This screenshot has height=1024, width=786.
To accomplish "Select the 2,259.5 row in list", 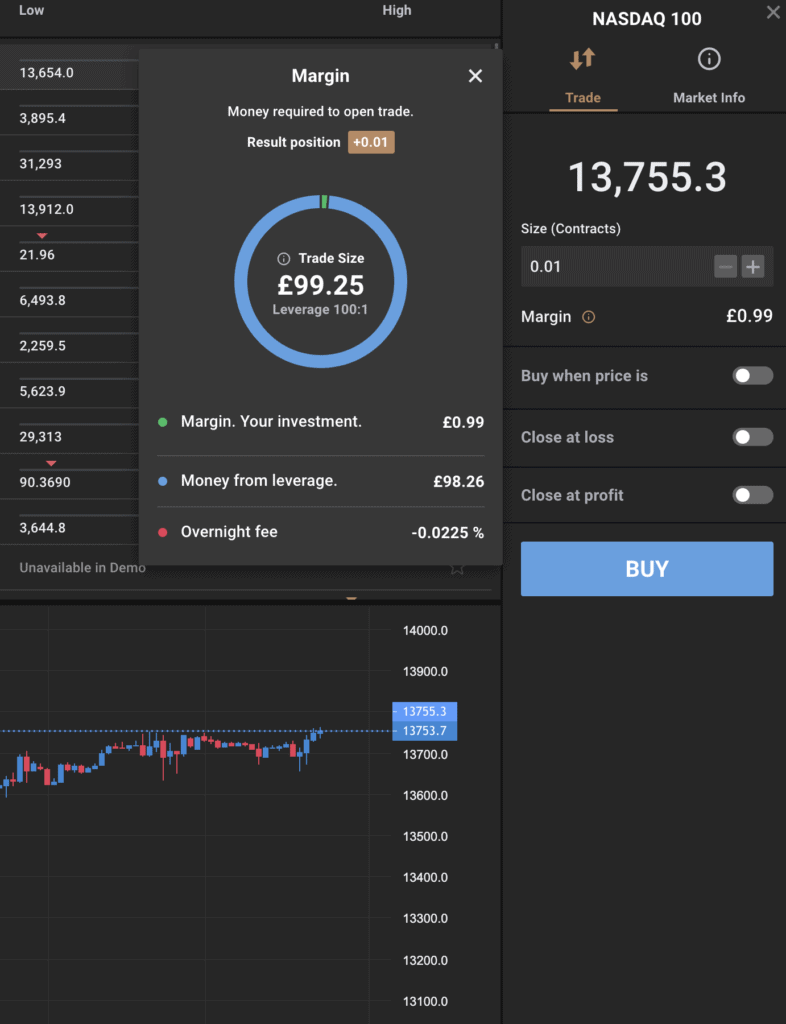I will pyautogui.click(x=69, y=345).
